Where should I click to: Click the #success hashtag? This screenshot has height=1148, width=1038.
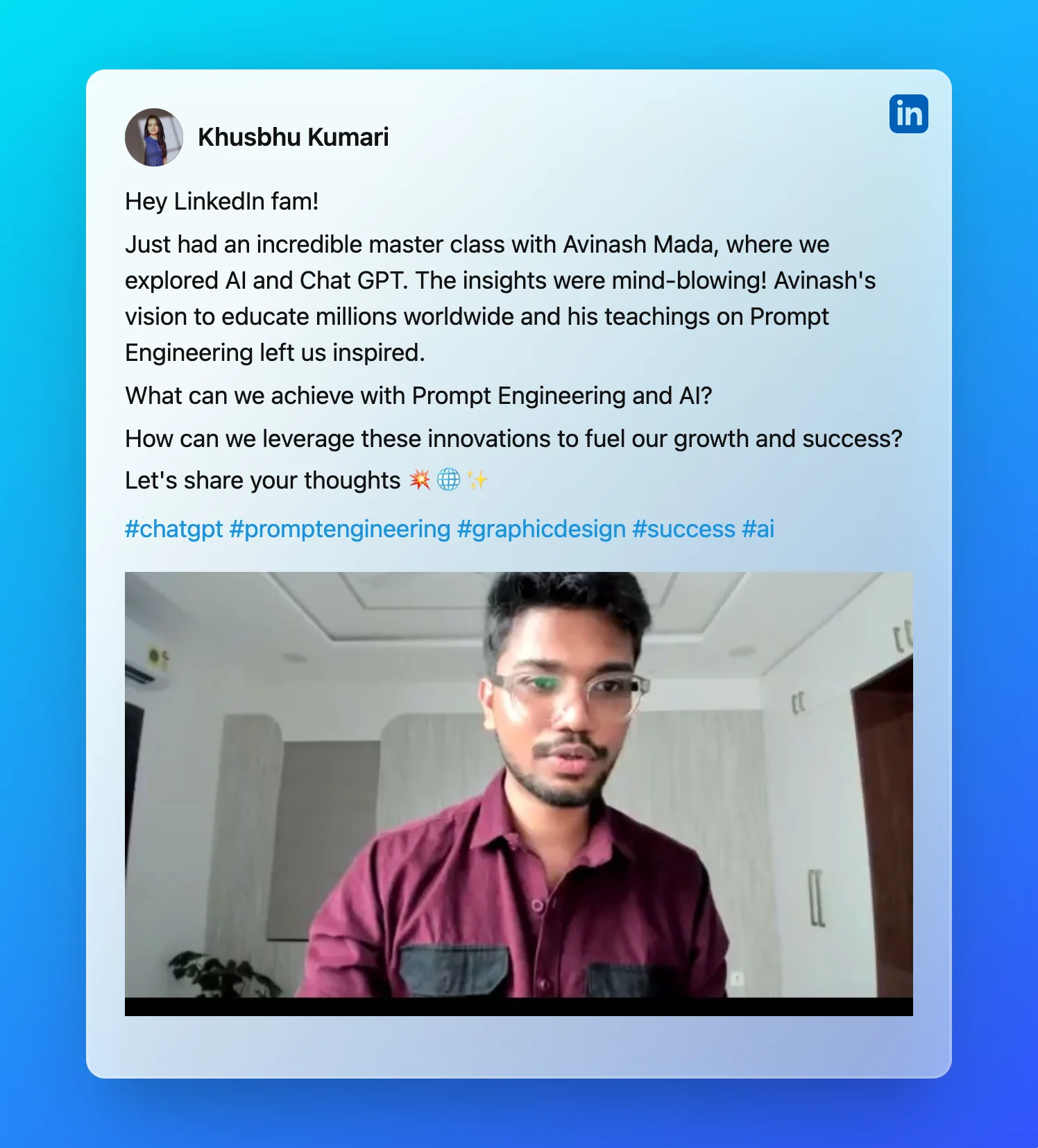(683, 529)
